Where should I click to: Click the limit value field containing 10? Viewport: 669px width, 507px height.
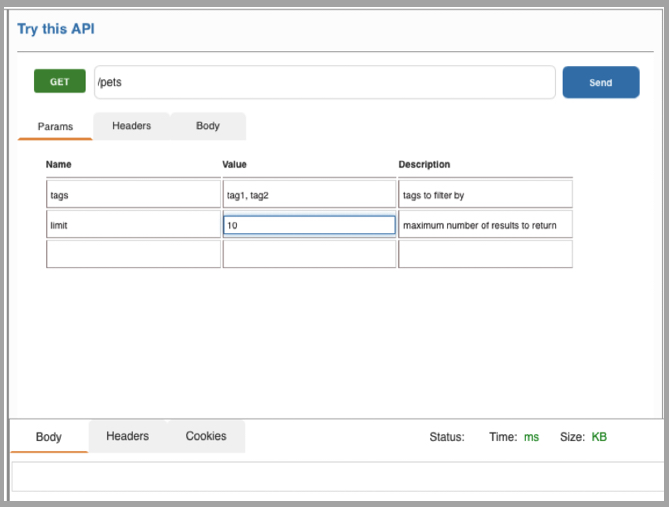pos(309,225)
